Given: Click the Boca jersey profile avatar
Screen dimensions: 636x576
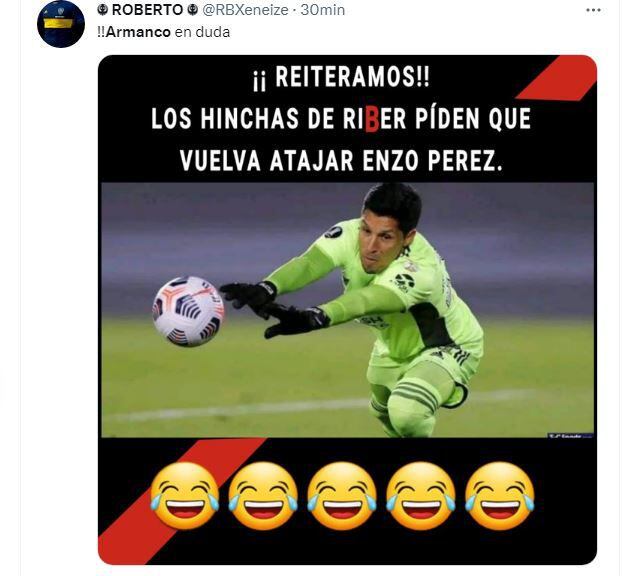Looking at the screenshot, I should (x=61, y=24).
